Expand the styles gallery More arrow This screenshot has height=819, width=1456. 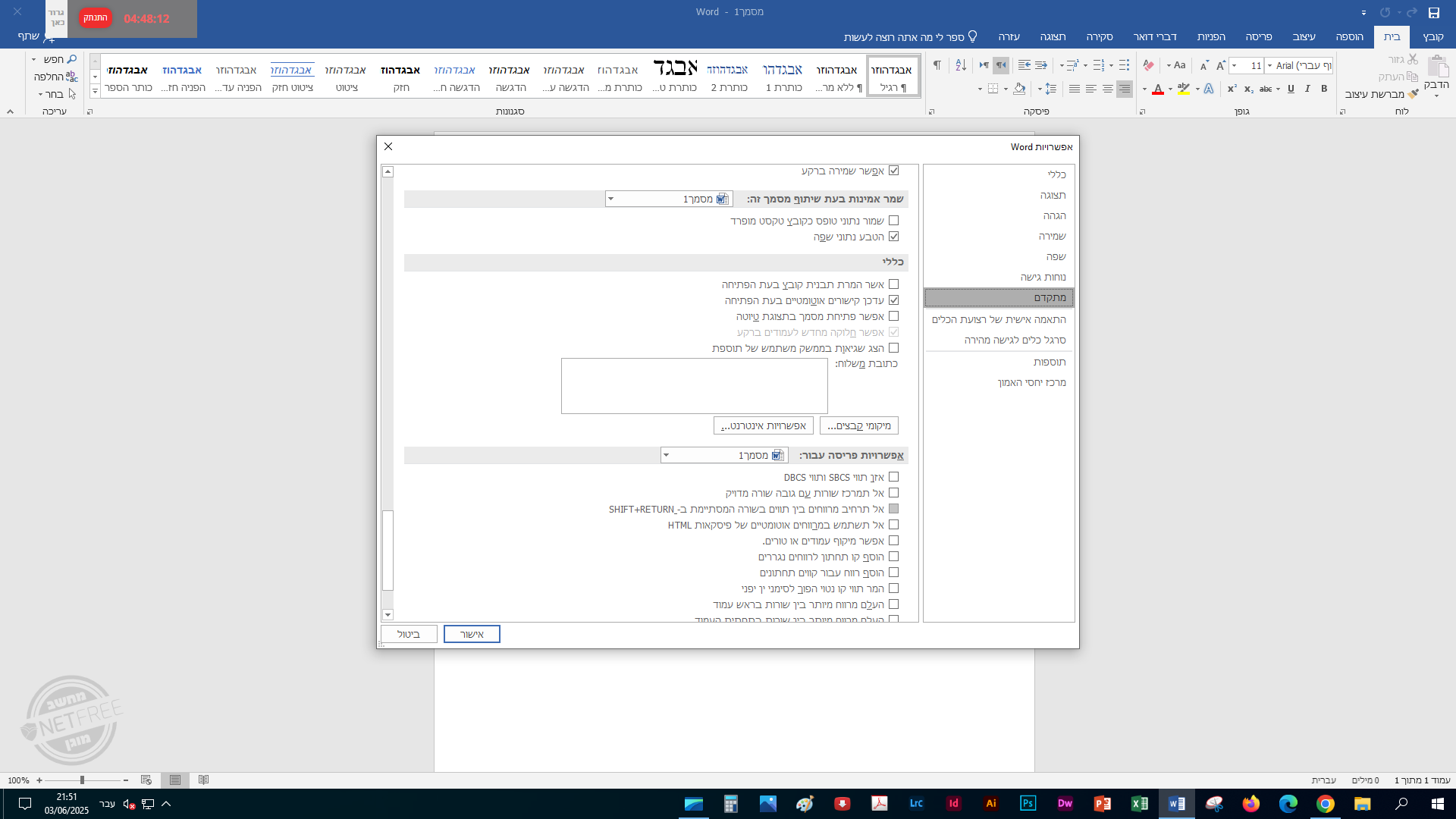pyautogui.click(x=95, y=92)
